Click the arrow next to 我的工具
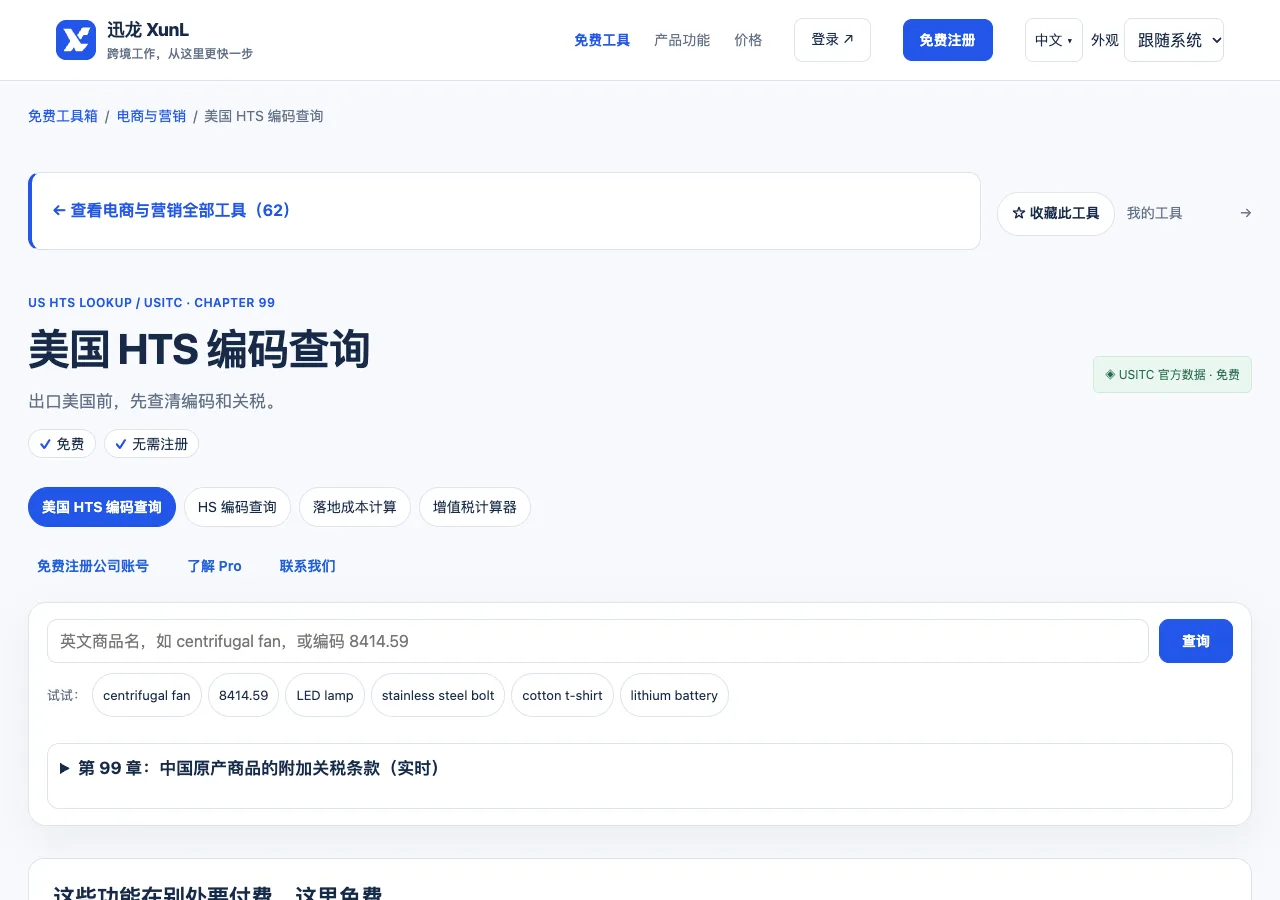Image resolution: width=1280 pixels, height=900 pixels. [1245, 213]
